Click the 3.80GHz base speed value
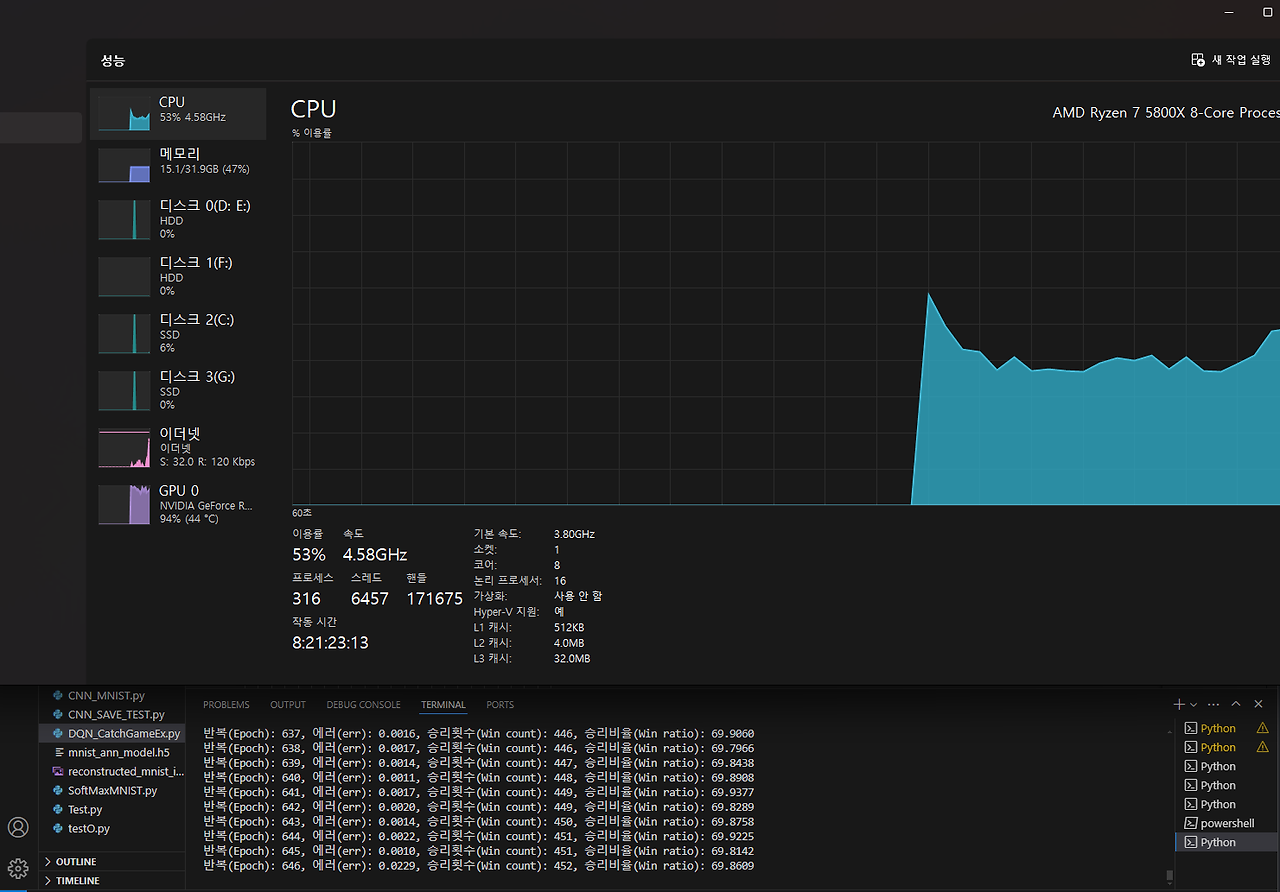Image resolution: width=1280 pixels, height=892 pixels. pyautogui.click(x=574, y=534)
